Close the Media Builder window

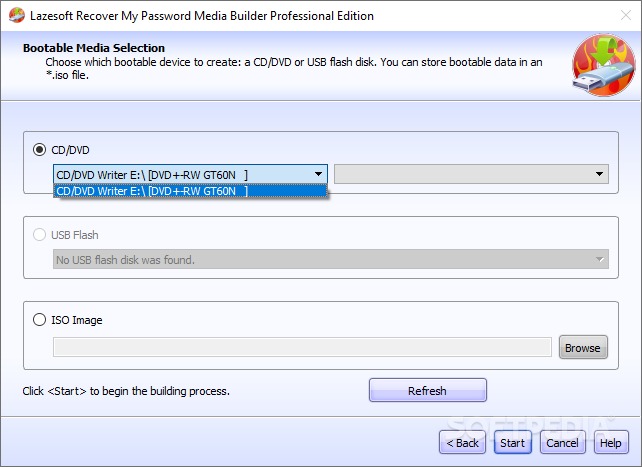pos(619,15)
